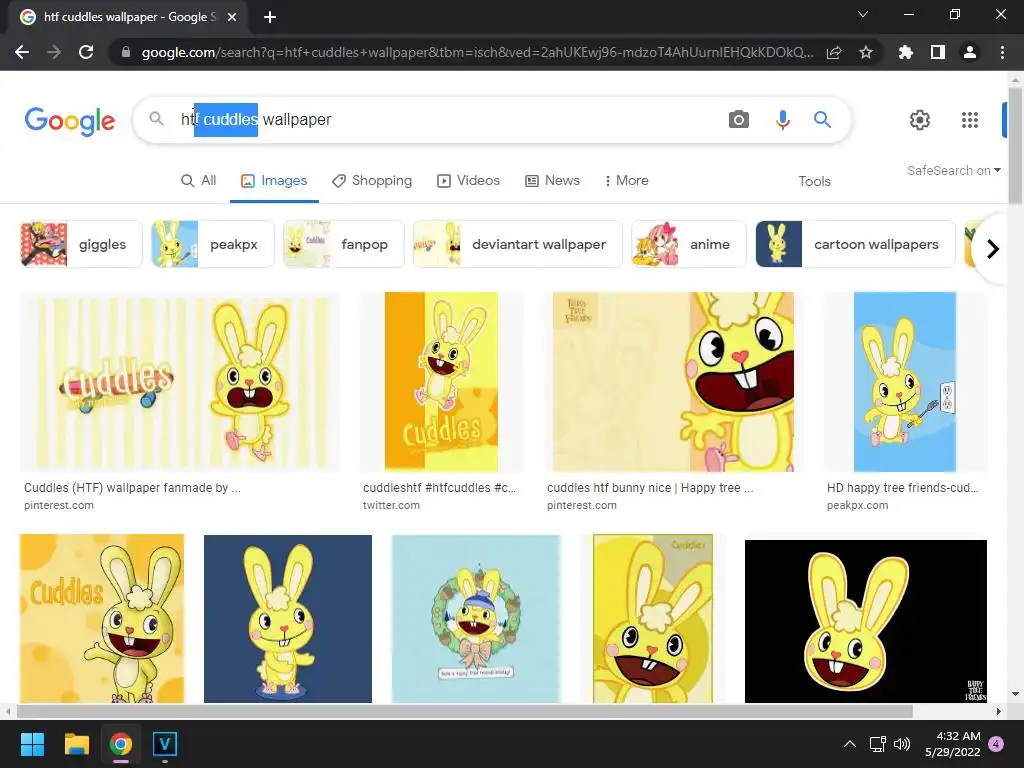This screenshot has width=1024, height=768.
Task: Click the Google logo
Action: pos(69,121)
